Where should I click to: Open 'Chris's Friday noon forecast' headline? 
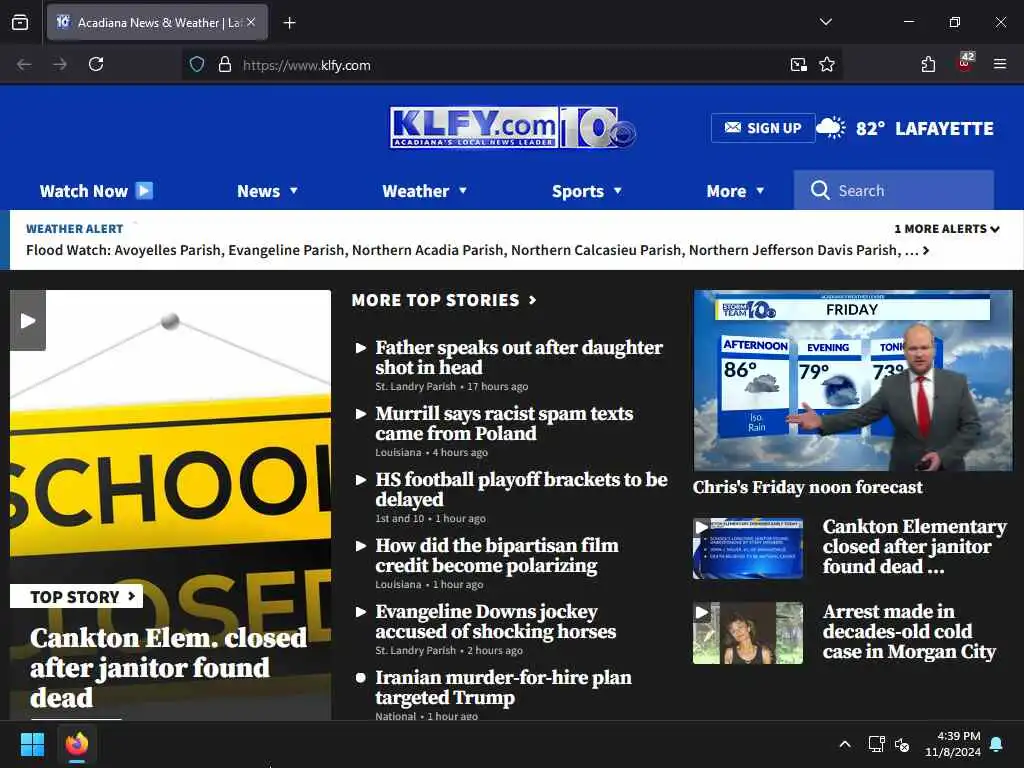click(807, 487)
